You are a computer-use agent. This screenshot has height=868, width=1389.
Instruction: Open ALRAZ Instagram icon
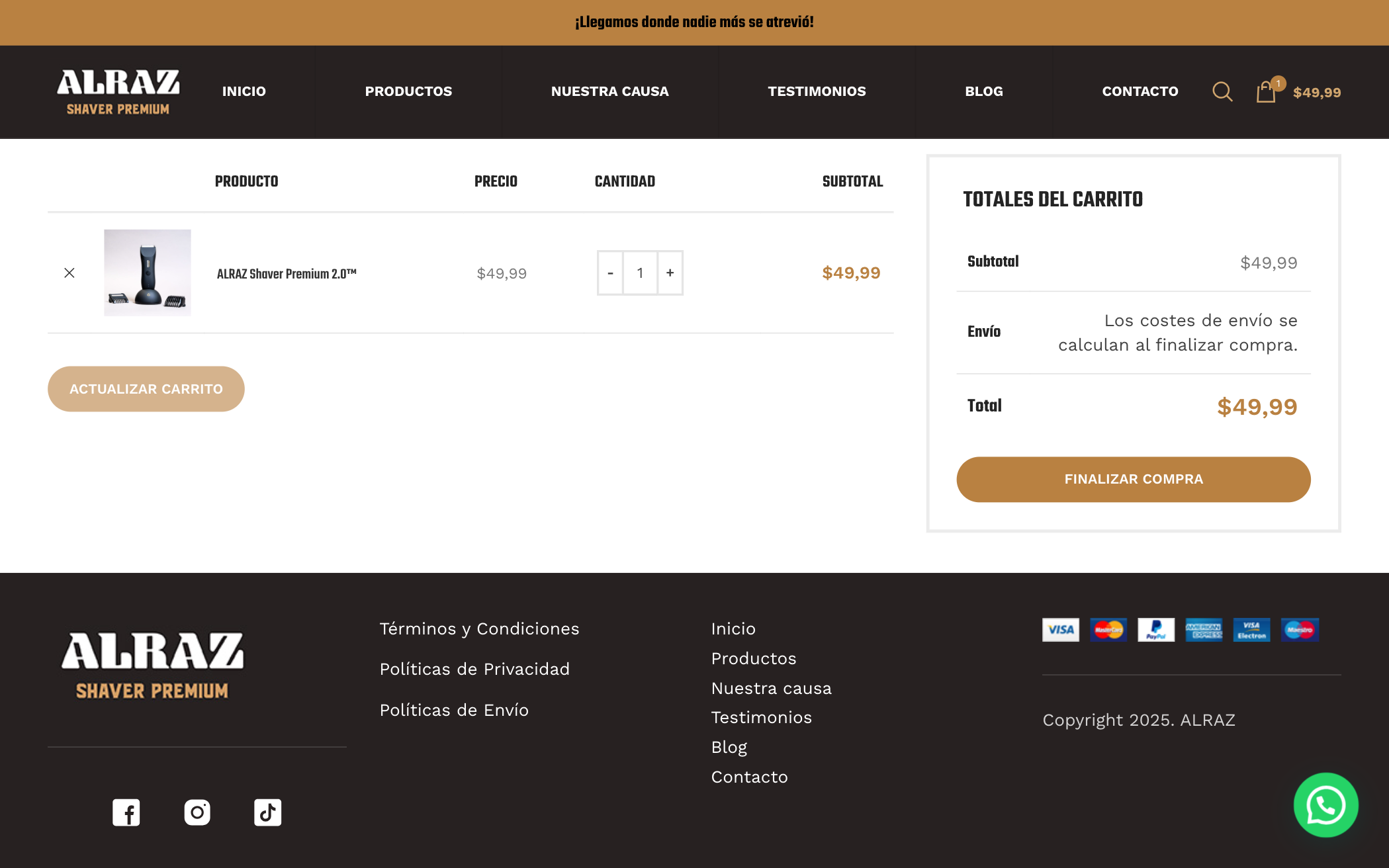tap(197, 812)
